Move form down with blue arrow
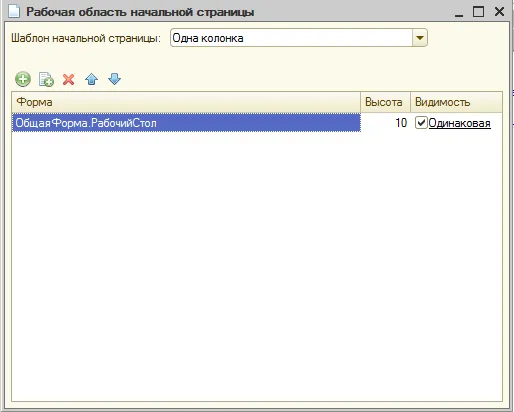The image size is (514, 412). (x=114, y=79)
